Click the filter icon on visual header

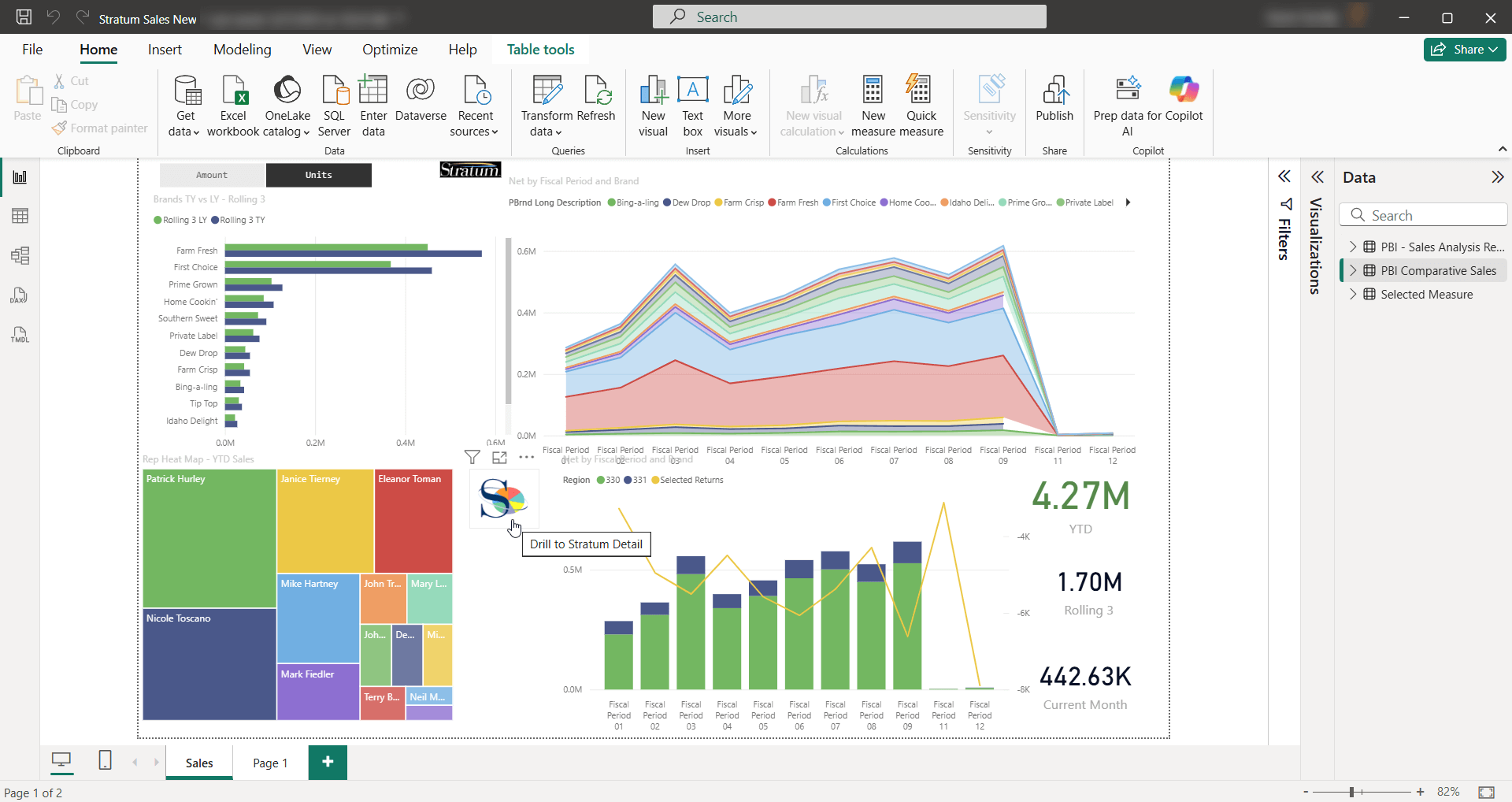pyautogui.click(x=472, y=457)
